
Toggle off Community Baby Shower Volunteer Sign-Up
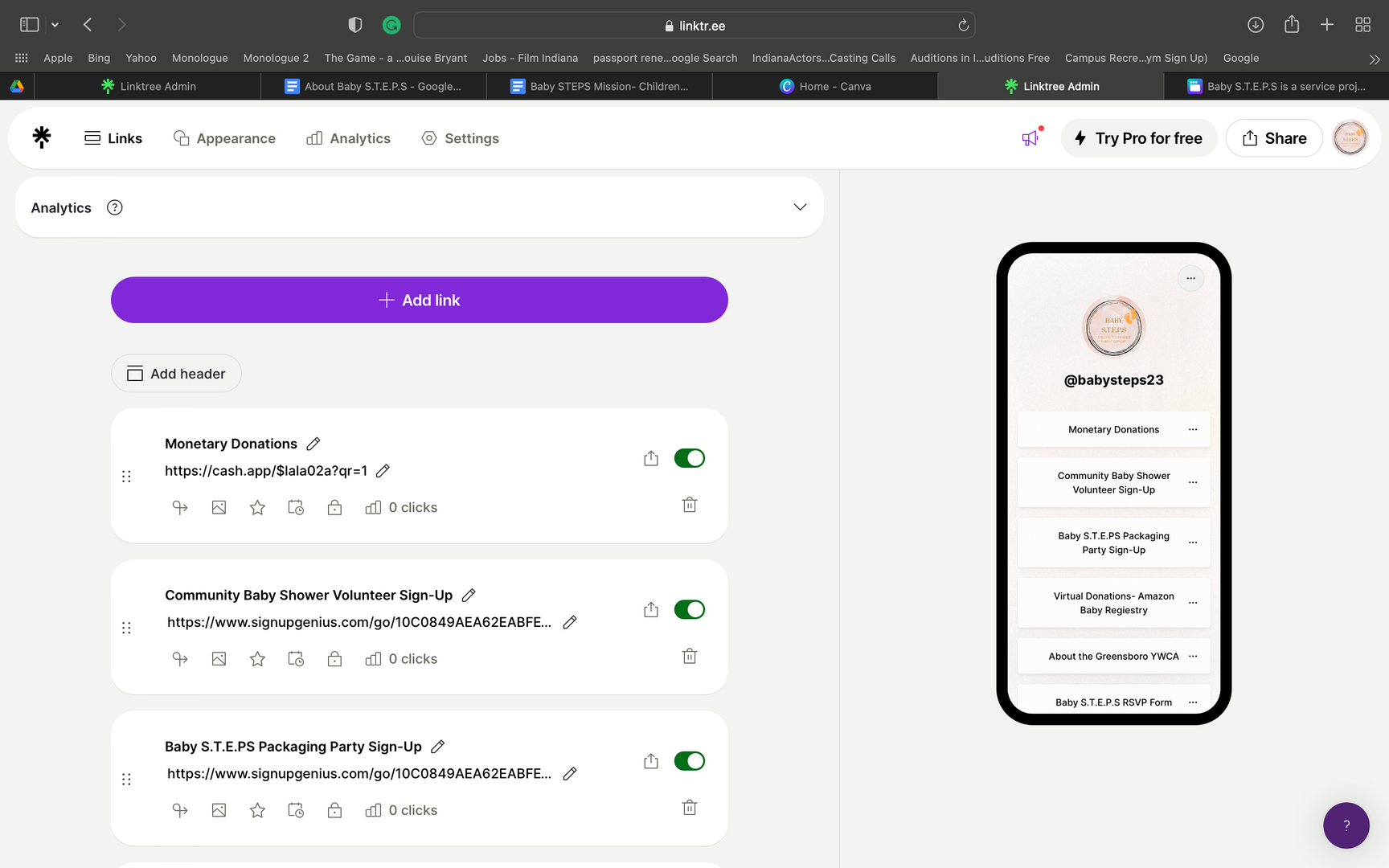pyautogui.click(x=689, y=609)
